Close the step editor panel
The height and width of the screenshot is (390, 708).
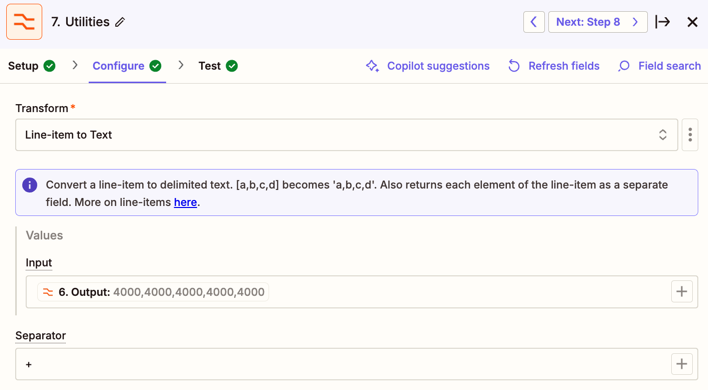pyautogui.click(x=692, y=22)
